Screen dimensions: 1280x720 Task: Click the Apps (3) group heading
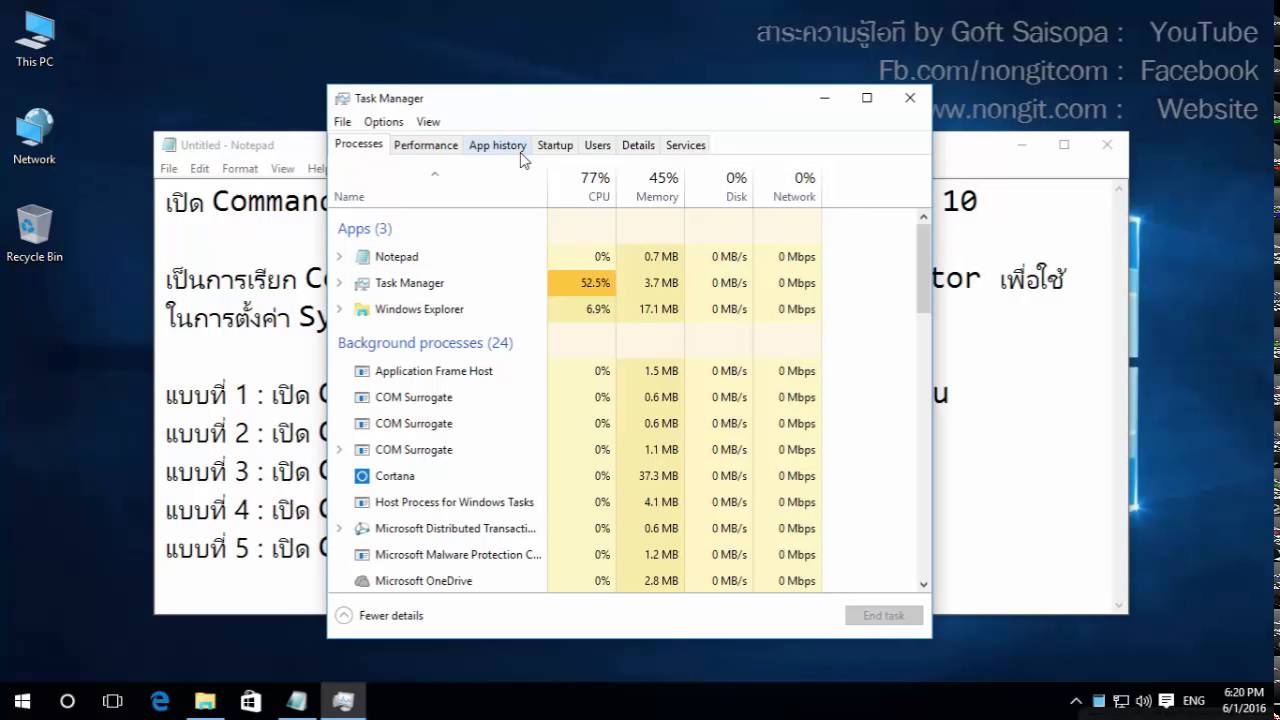coord(365,229)
